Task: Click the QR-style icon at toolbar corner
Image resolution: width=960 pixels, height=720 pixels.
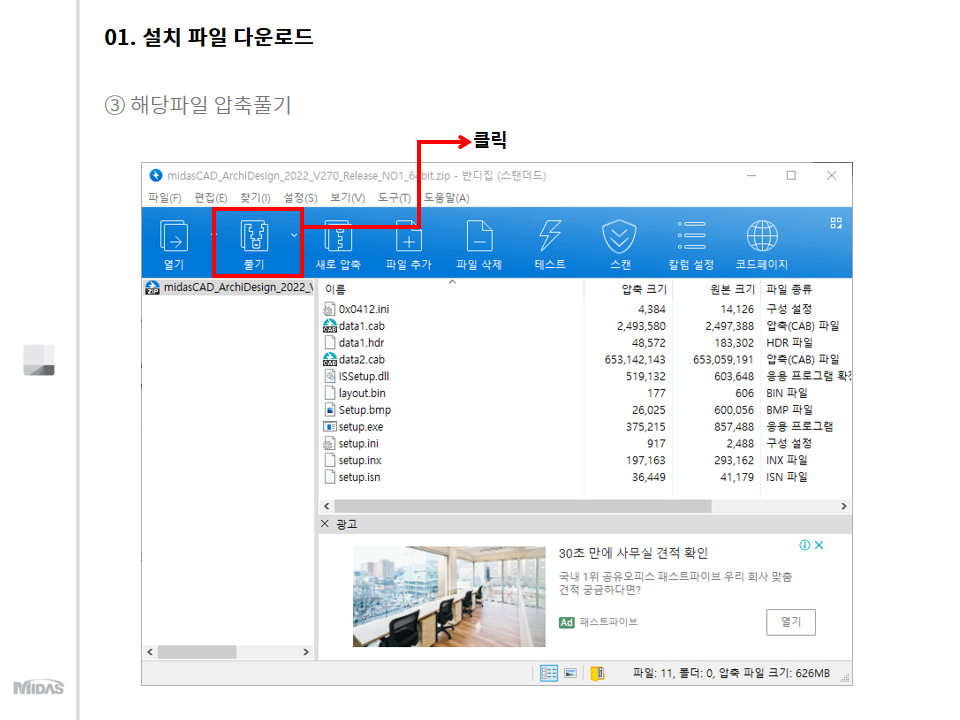Action: 836,223
